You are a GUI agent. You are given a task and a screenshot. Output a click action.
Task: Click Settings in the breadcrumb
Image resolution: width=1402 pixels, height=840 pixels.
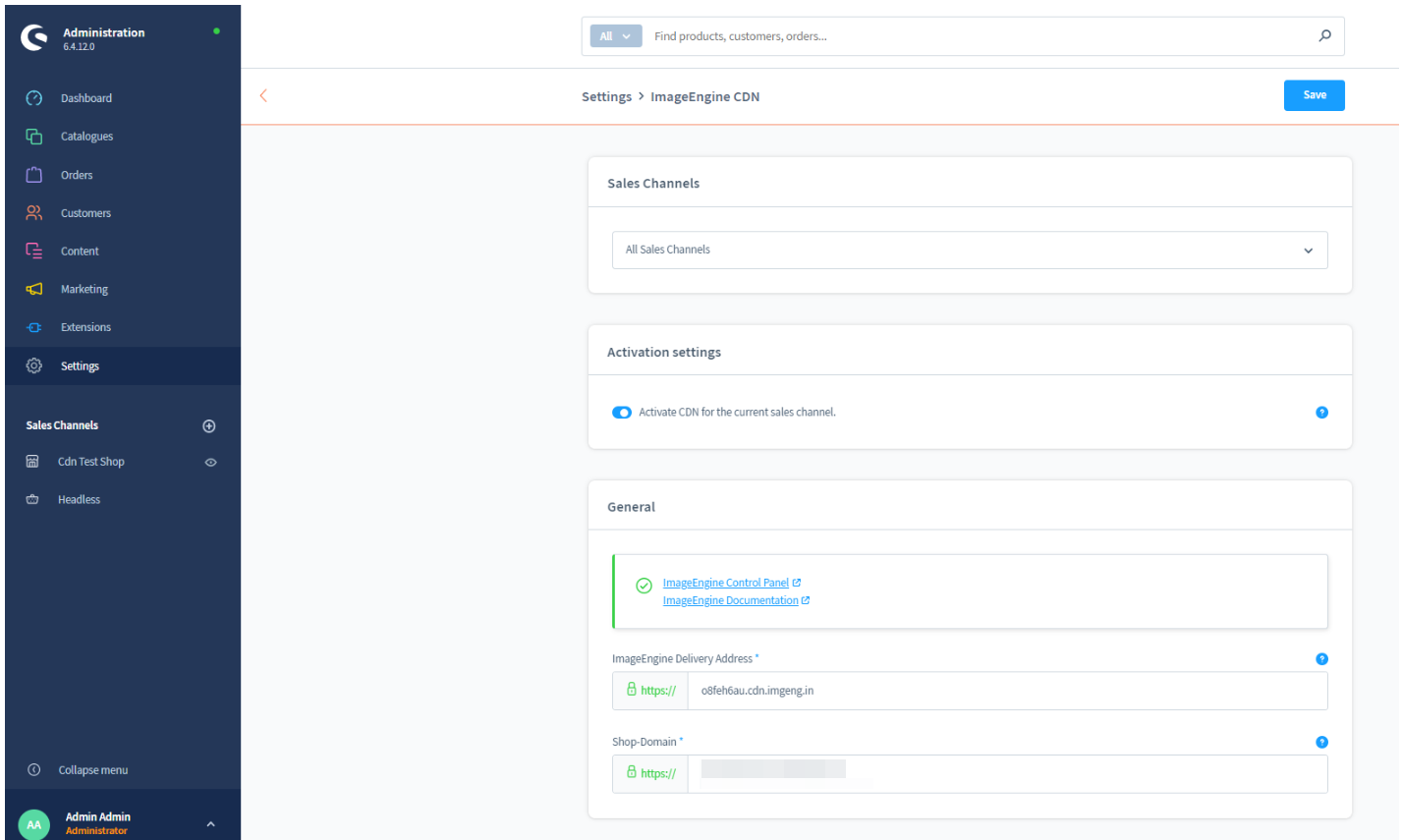pos(606,97)
